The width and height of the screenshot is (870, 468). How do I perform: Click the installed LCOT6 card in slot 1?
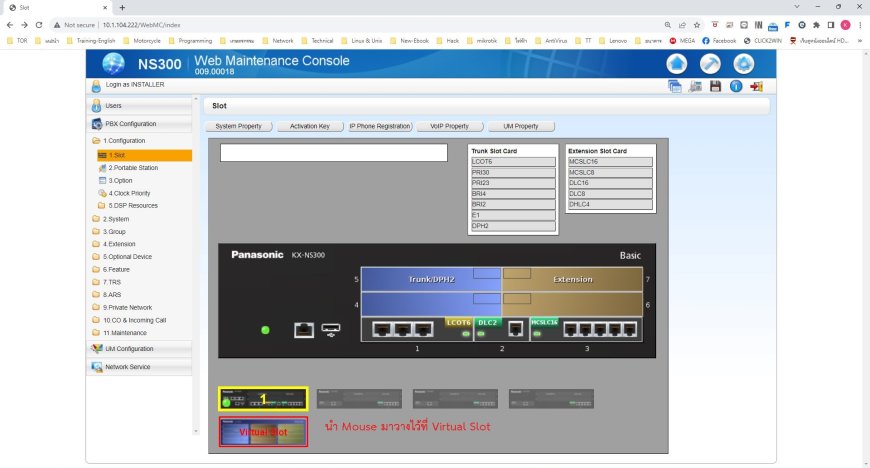click(x=417, y=329)
